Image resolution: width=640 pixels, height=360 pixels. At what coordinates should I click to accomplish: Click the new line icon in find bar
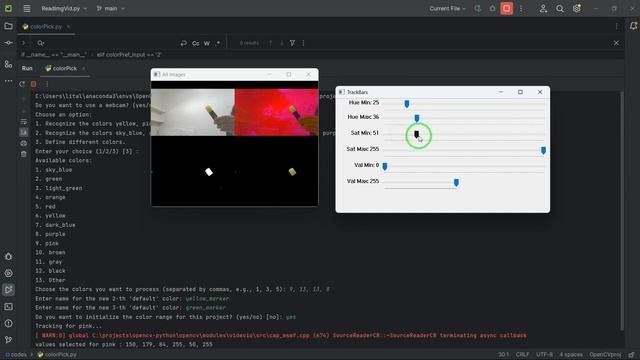coord(184,43)
